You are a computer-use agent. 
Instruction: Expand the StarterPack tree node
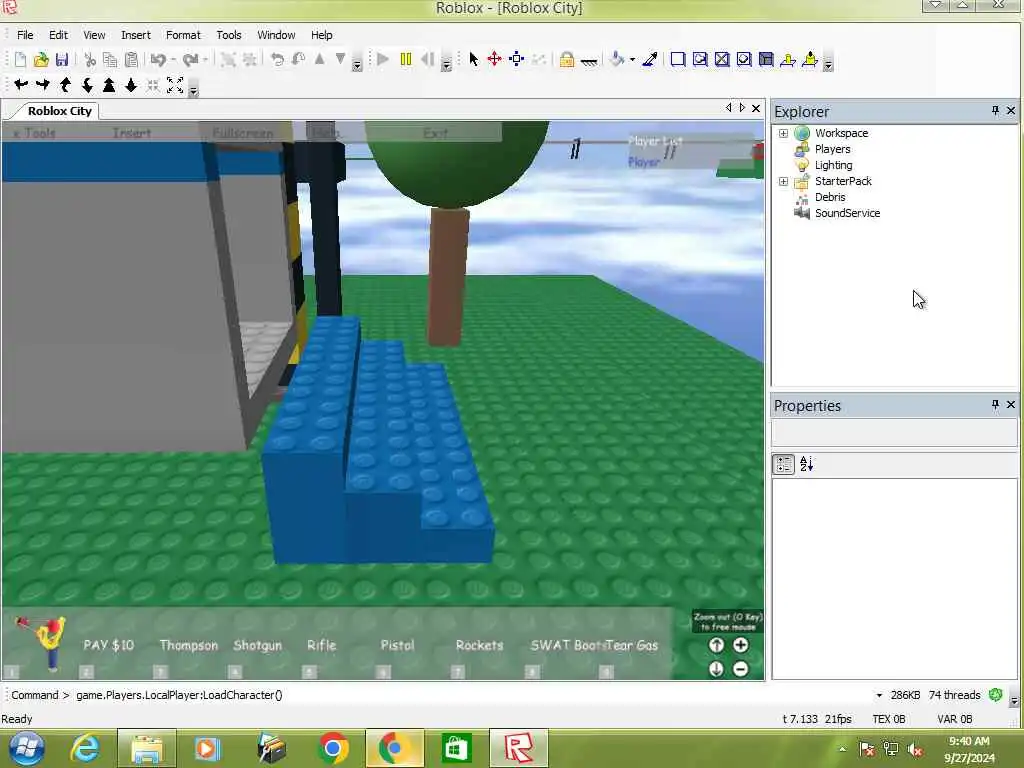click(783, 182)
